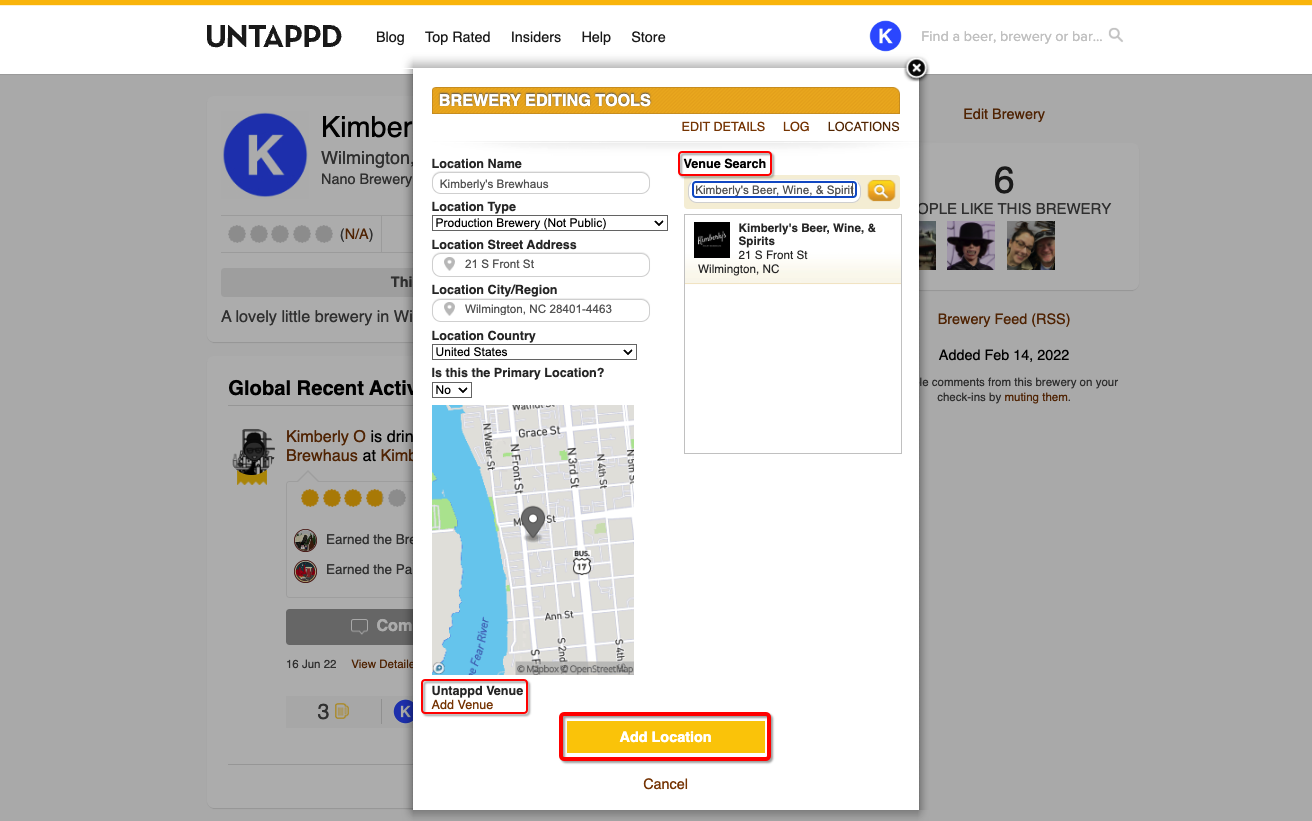Click the check-in star rating circles
Screen dimensions: 1312x821
353,497
